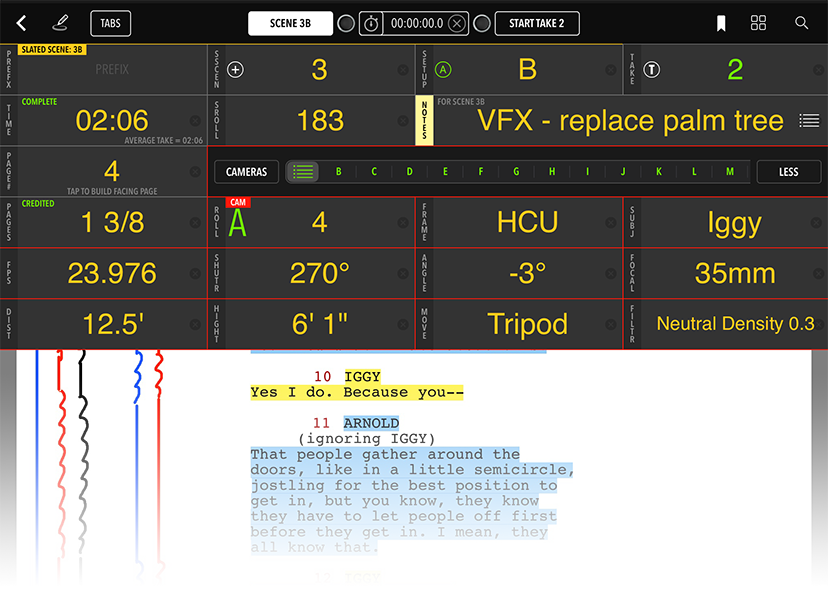Edit the 02:06 take time

[112, 120]
